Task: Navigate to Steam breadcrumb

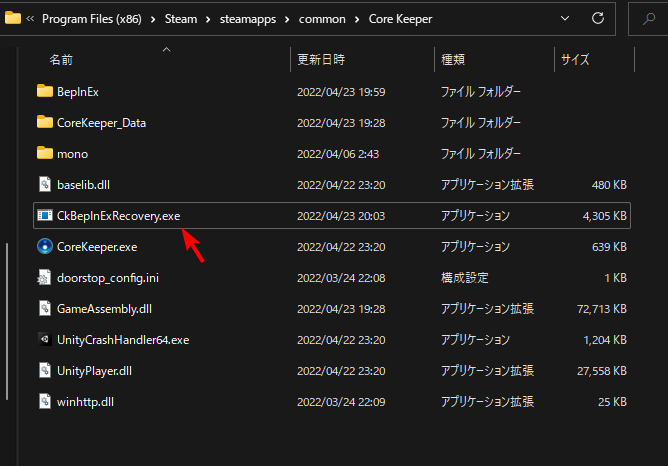Action: 181,19
